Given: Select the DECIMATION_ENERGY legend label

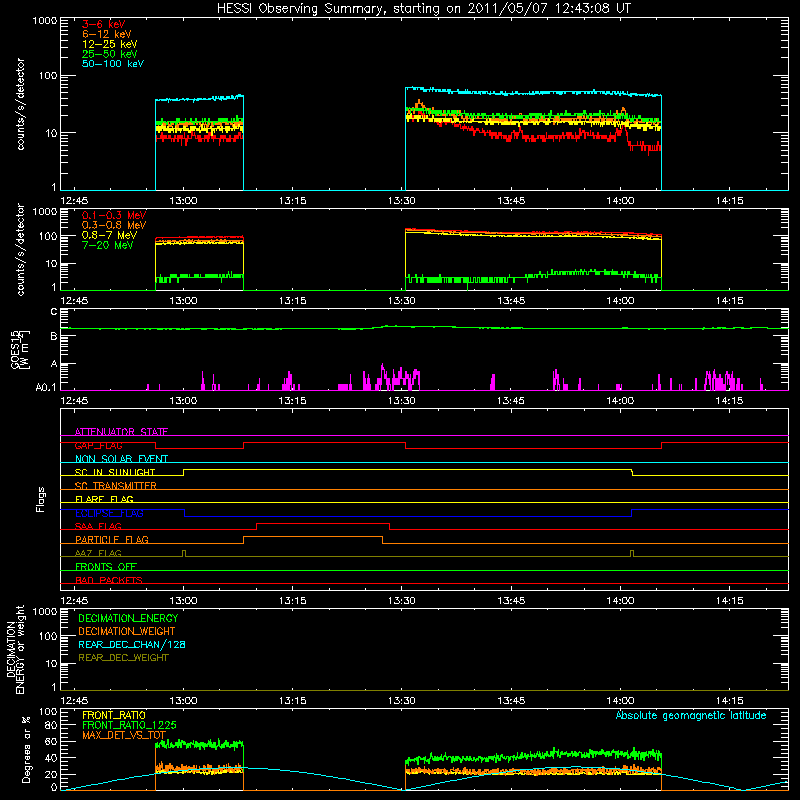Looking at the screenshot, I should point(128,618).
